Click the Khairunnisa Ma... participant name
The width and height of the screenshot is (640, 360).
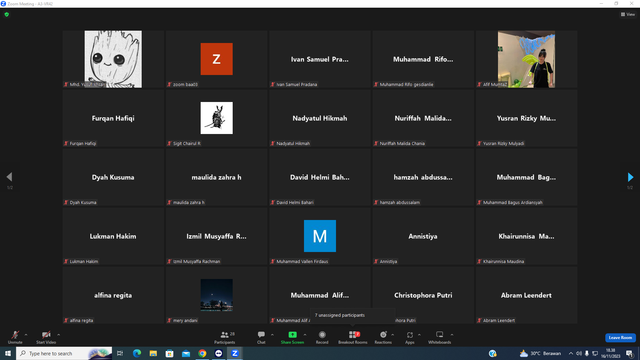pyautogui.click(x=526, y=236)
